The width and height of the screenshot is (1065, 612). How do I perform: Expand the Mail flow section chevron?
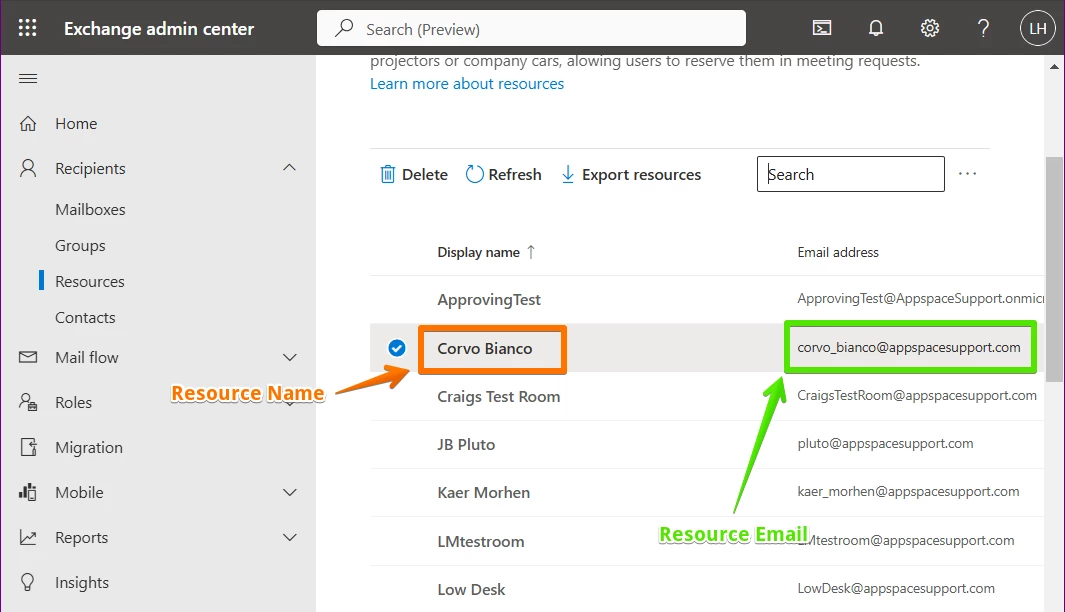click(289, 357)
